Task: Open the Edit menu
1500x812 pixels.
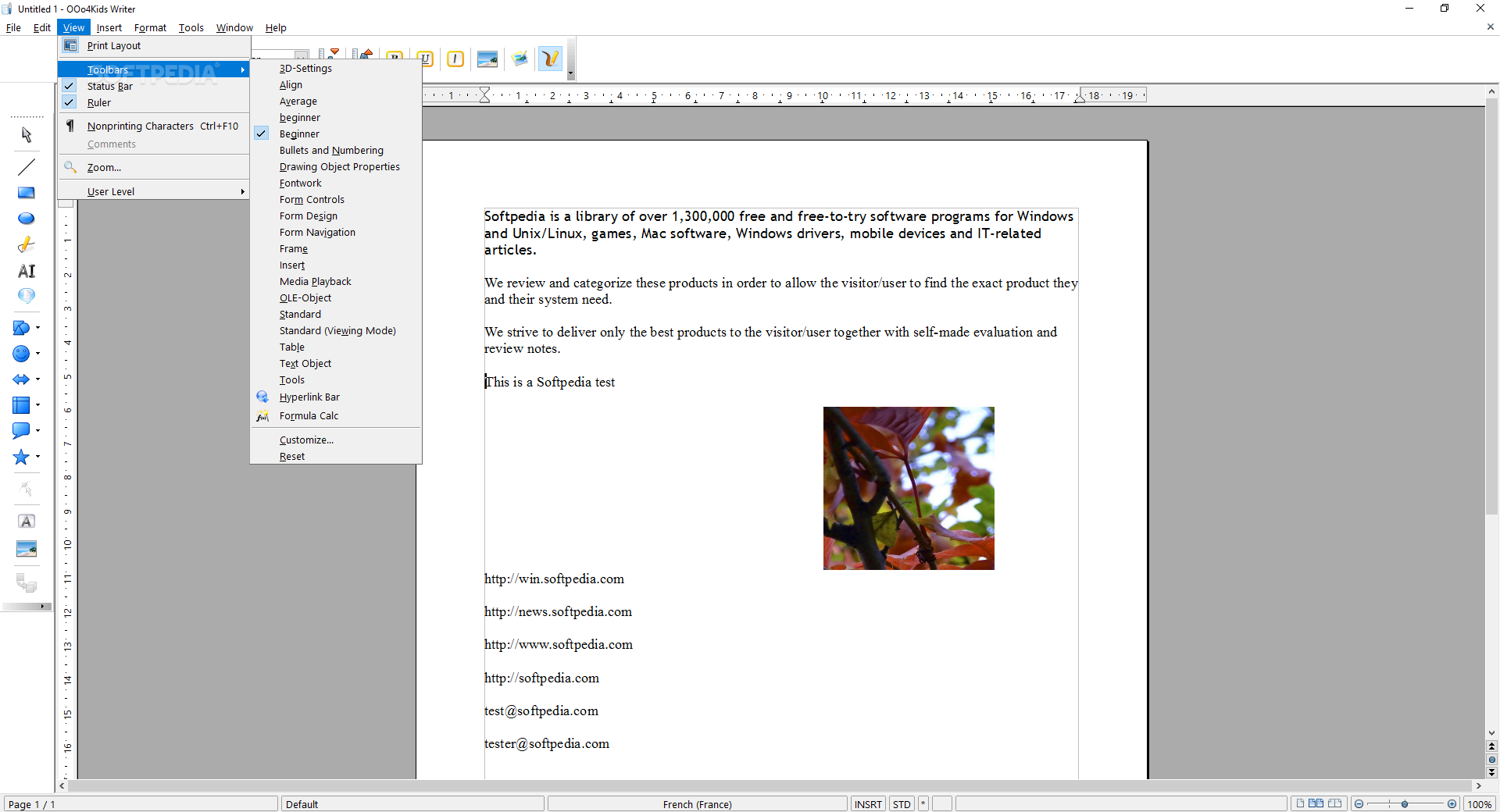Action: pyautogui.click(x=42, y=27)
